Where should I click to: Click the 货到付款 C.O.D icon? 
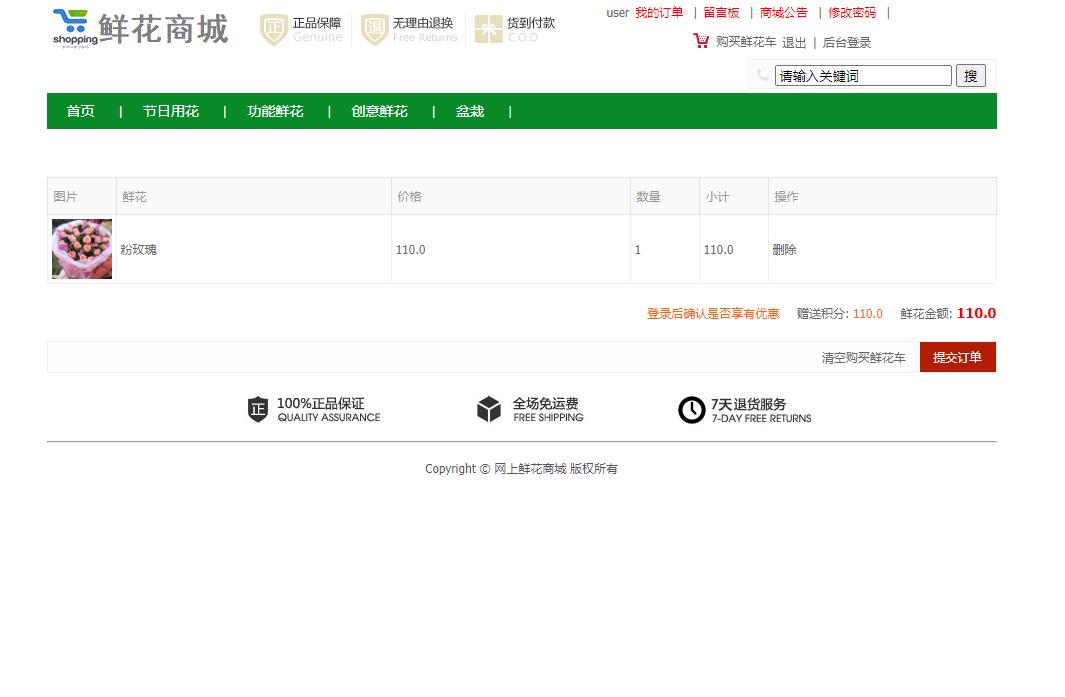pyautogui.click(x=489, y=29)
